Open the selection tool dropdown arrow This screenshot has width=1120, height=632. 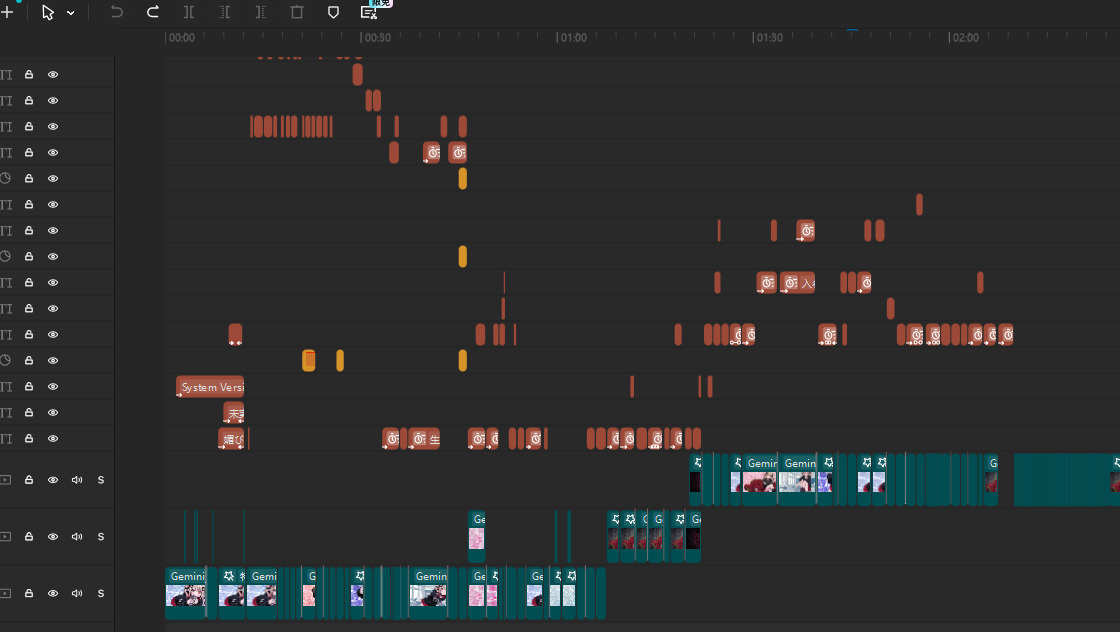click(x=71, y=13)
